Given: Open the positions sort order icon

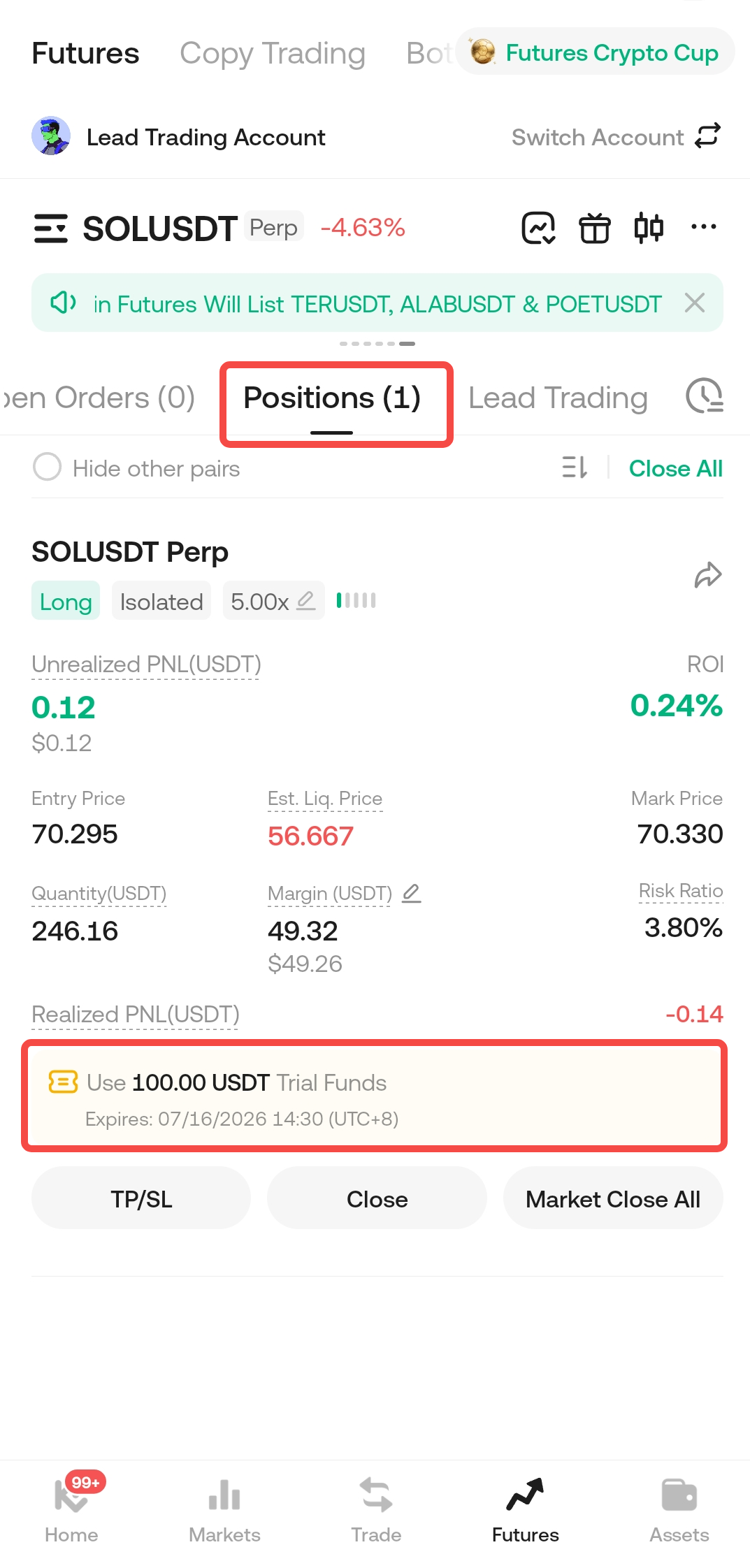Looking at the screenshot, I should 575,467.
